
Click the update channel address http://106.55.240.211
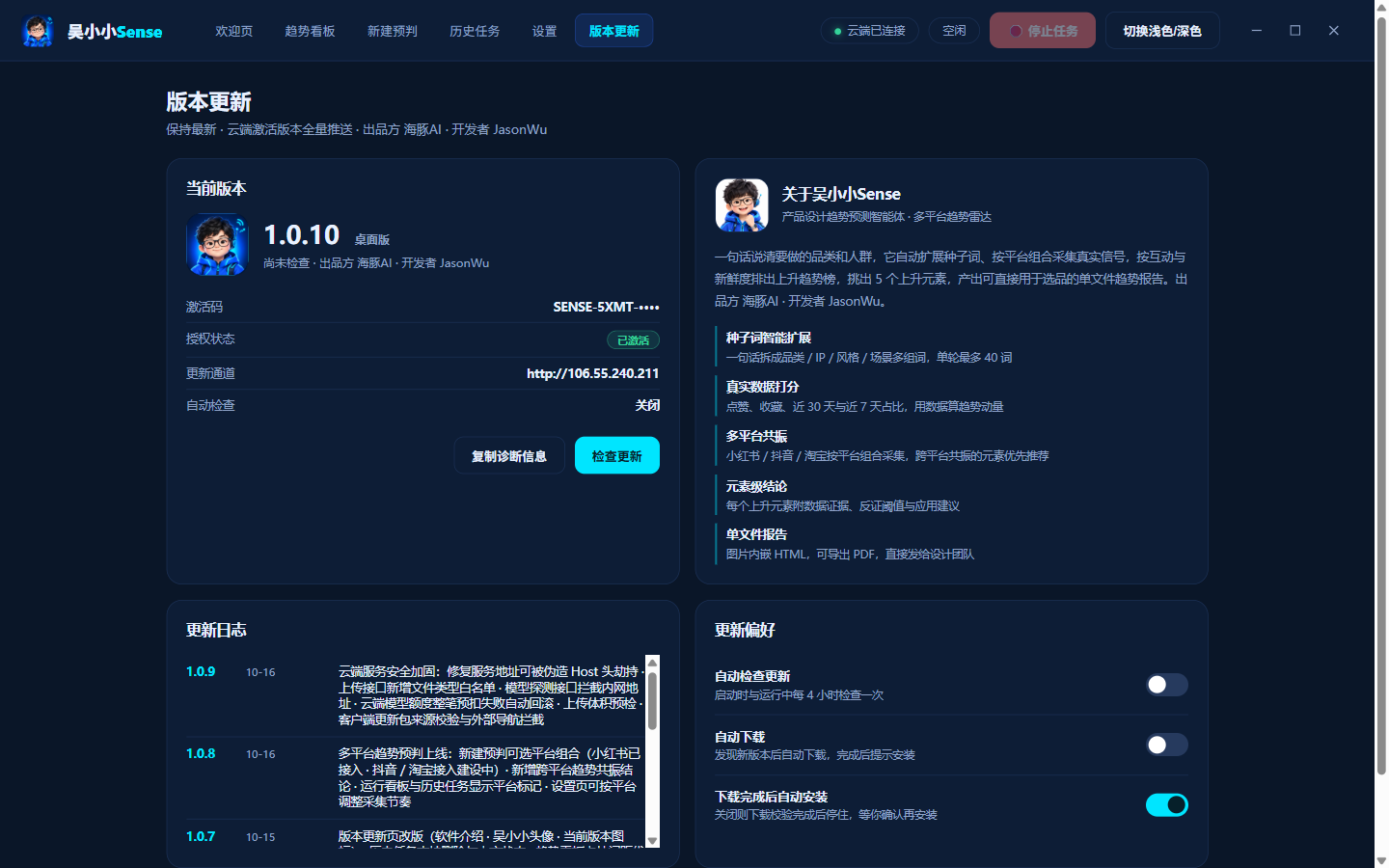pos(593,373)
